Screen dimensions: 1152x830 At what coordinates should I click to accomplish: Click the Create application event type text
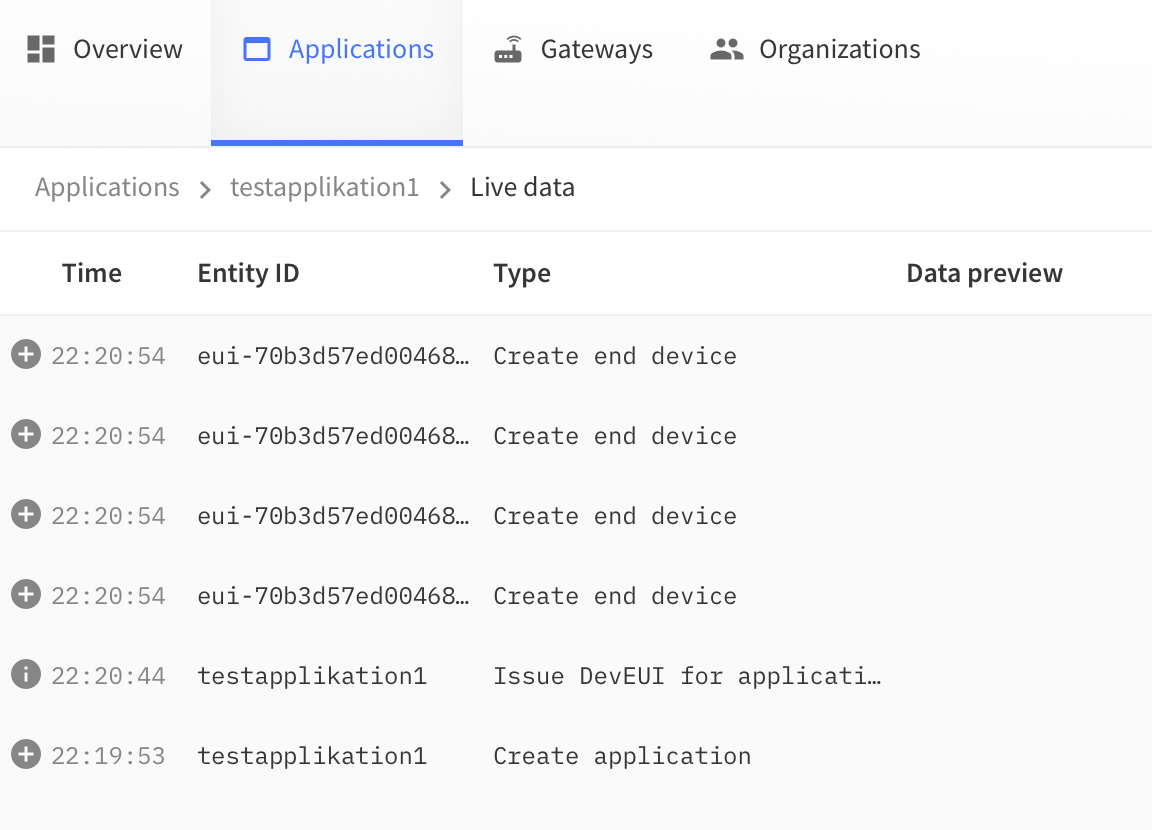pos(622,756)
